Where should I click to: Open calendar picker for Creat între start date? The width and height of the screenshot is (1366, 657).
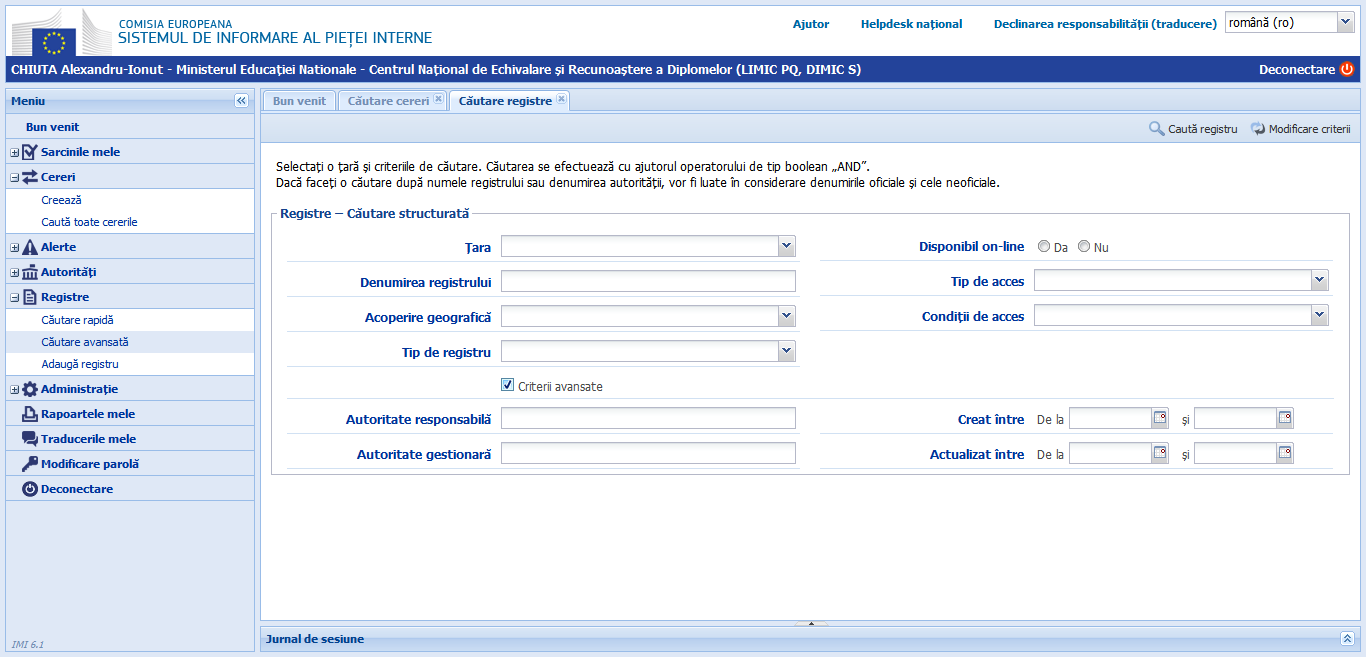point(1160,418)
